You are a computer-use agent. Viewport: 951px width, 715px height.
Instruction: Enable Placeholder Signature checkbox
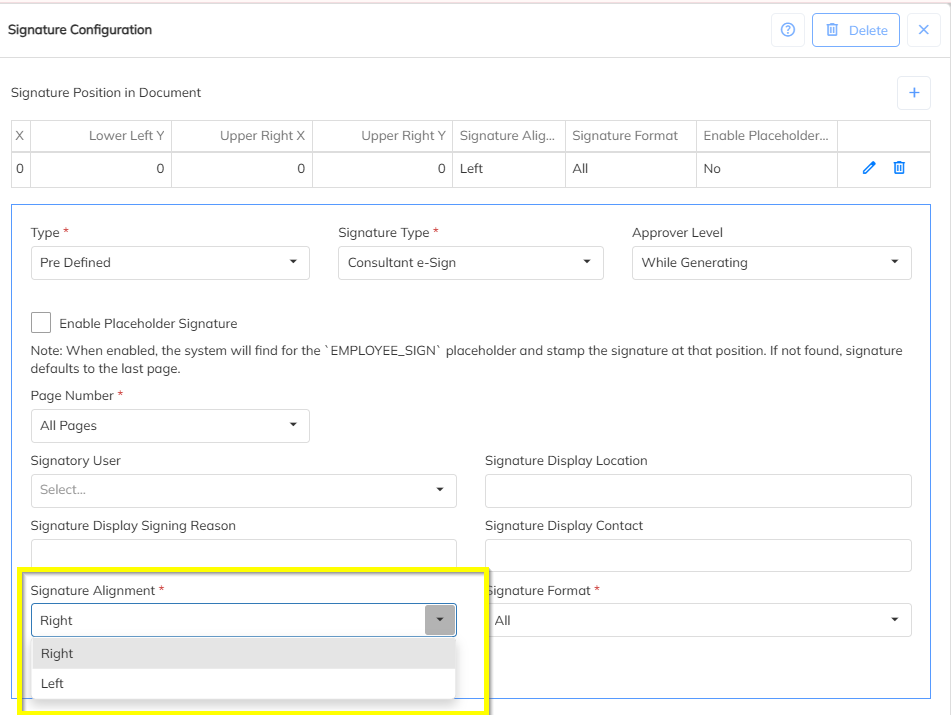coord(41,323)
